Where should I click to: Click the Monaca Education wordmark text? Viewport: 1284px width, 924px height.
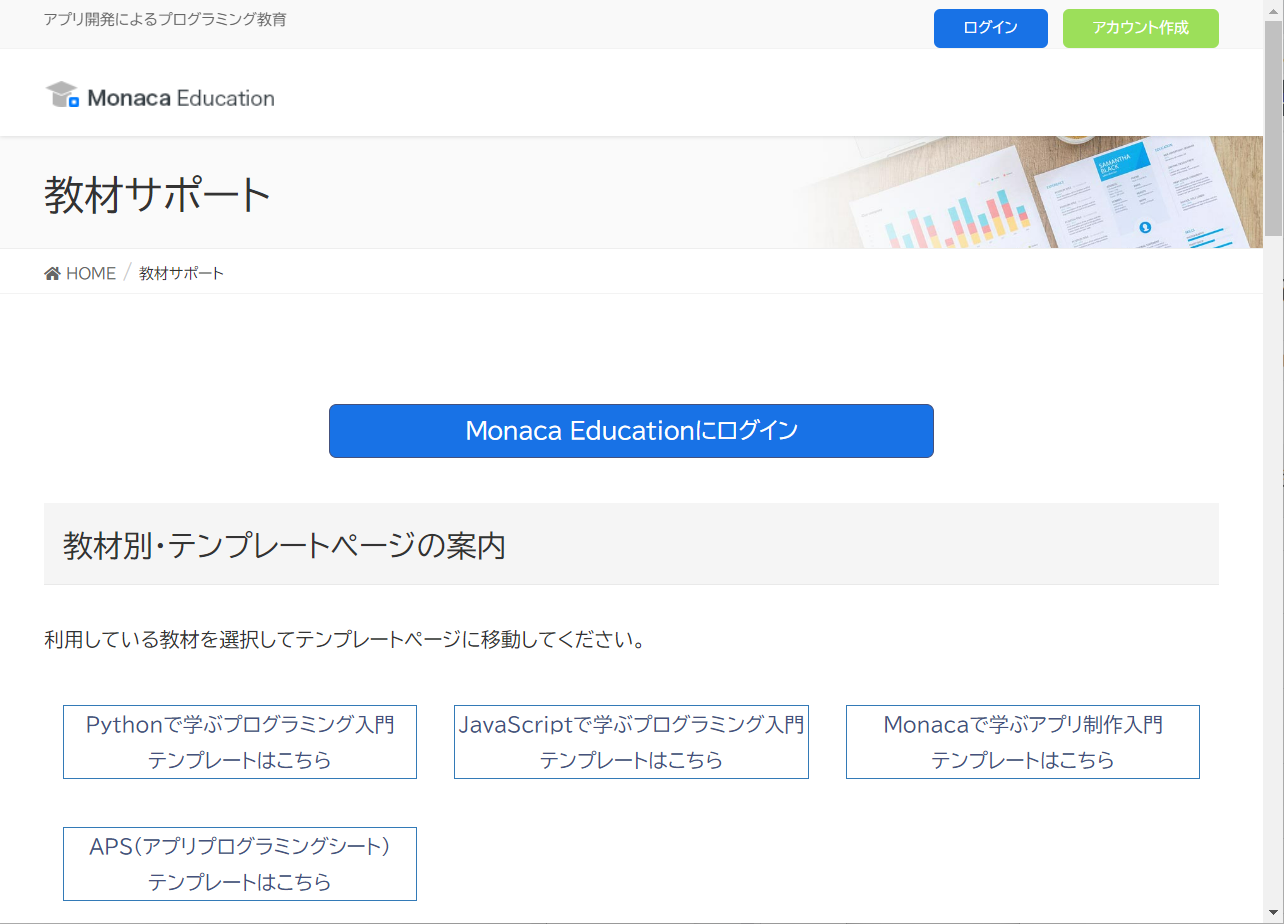(x=181, y=98)
